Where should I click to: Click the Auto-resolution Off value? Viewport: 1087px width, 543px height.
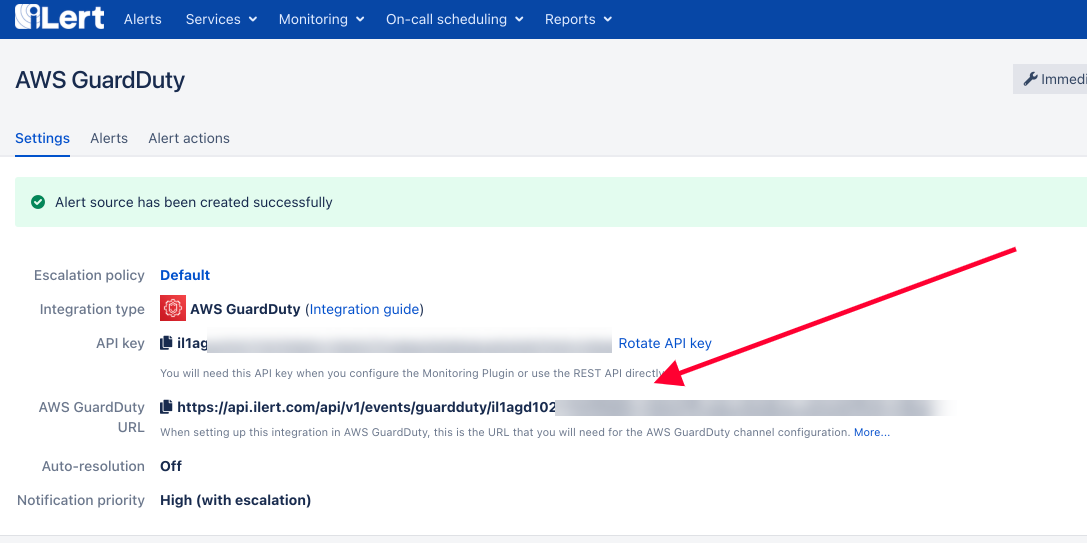(171, 466)
